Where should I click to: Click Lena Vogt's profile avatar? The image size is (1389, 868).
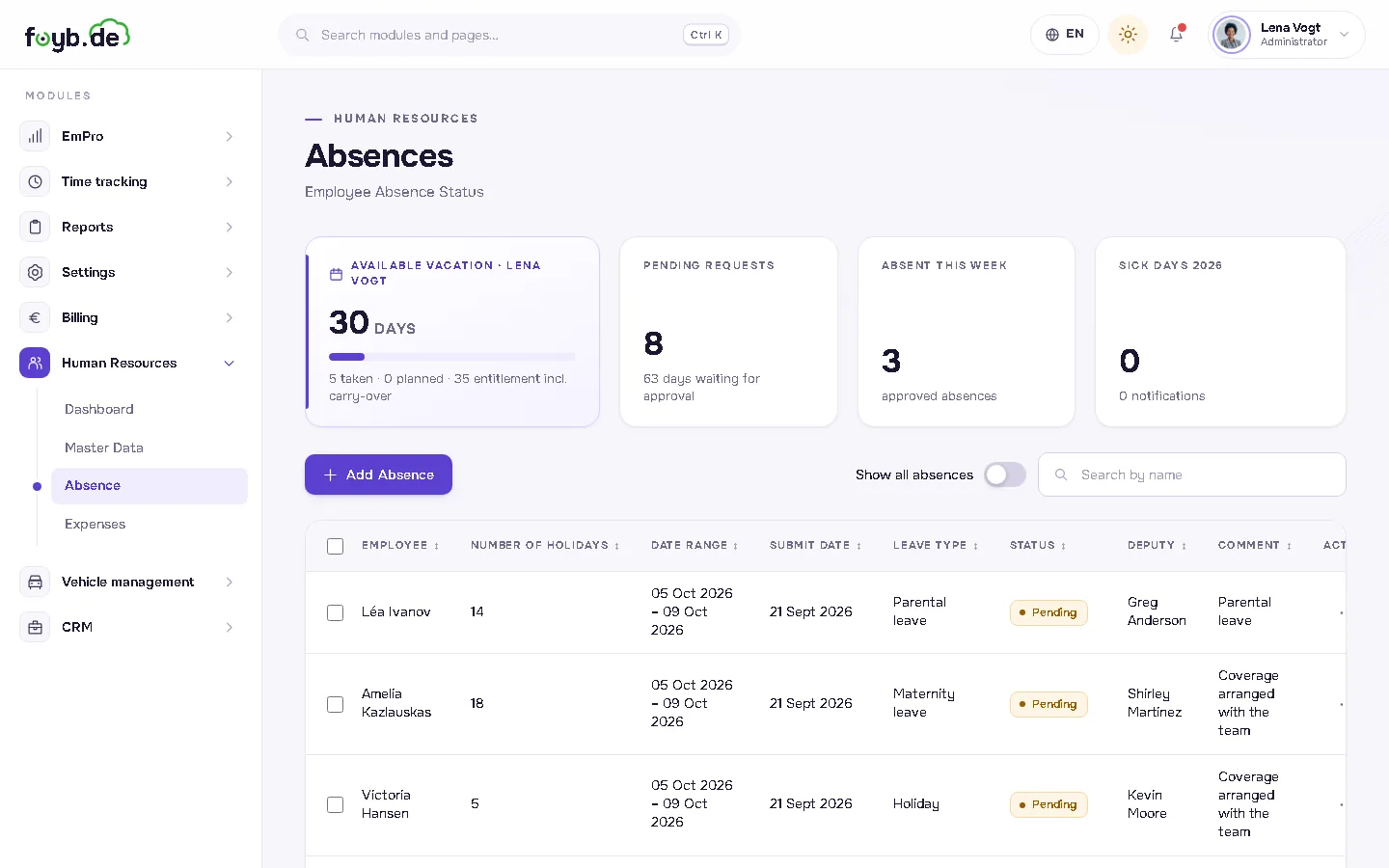click(x=1232, y=35)
